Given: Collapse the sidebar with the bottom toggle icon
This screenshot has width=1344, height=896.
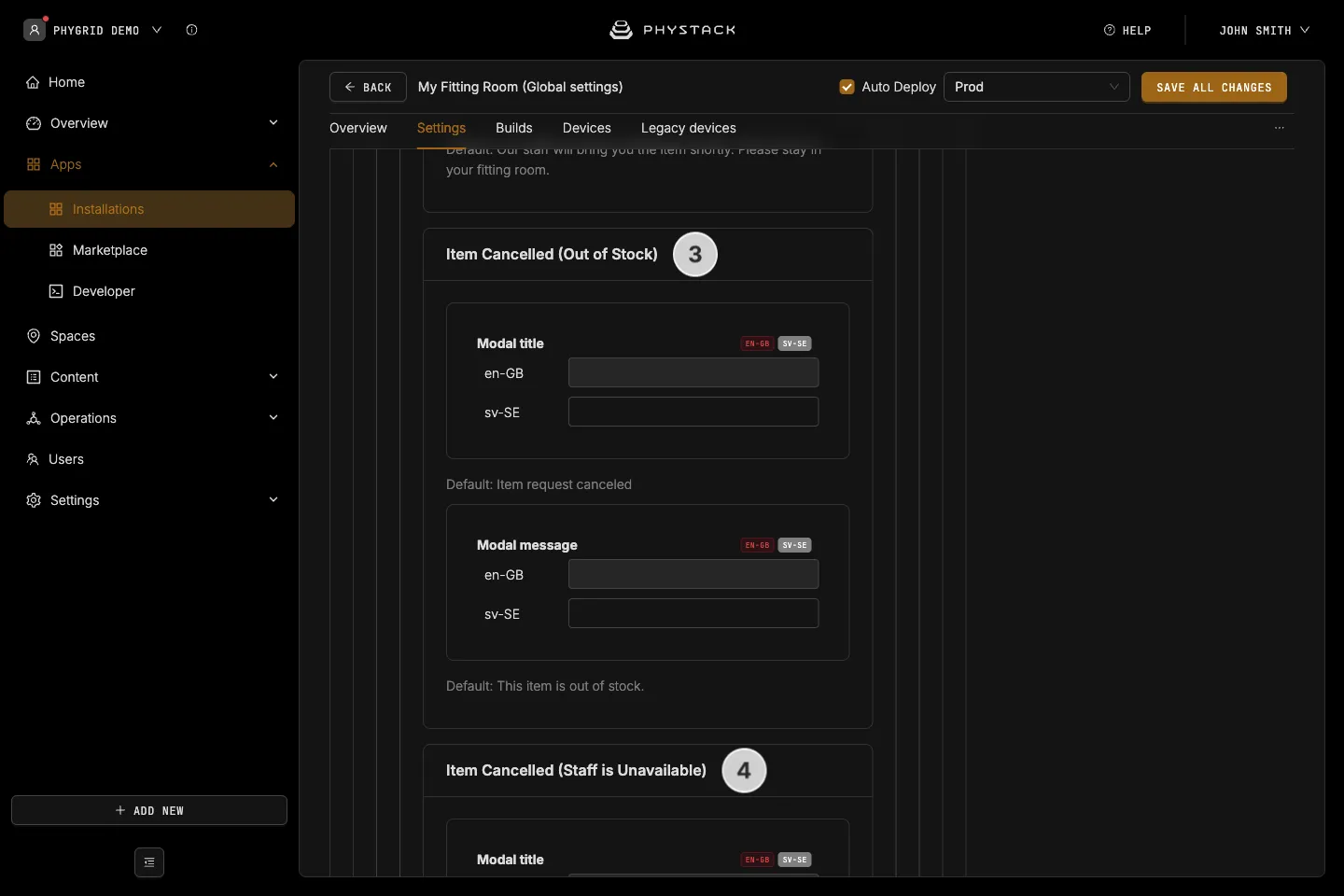Looking at the screenshot, I should click(149, 862).
